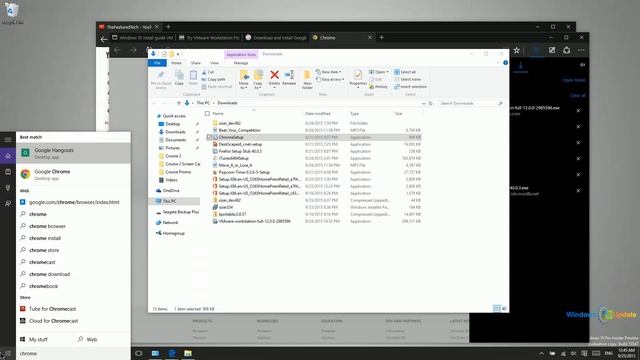This screenshot has width=640, height=360.
Task: Click the Edge more actions ellipsis
Action: (x=581, y=50)
